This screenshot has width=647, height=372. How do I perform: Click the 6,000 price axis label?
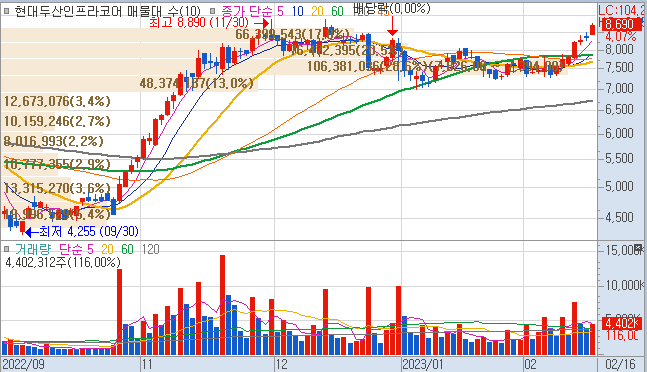(x=619, y=133)
